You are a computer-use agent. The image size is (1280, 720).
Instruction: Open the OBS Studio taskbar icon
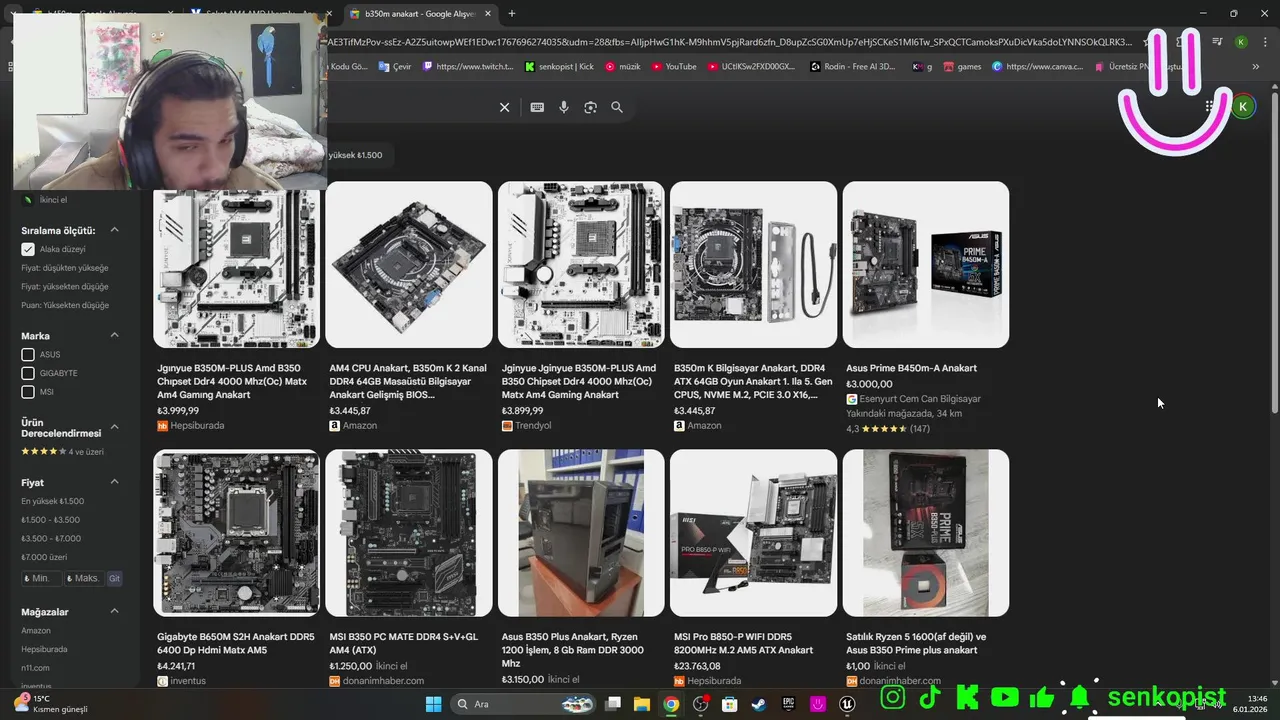point(701,704)
